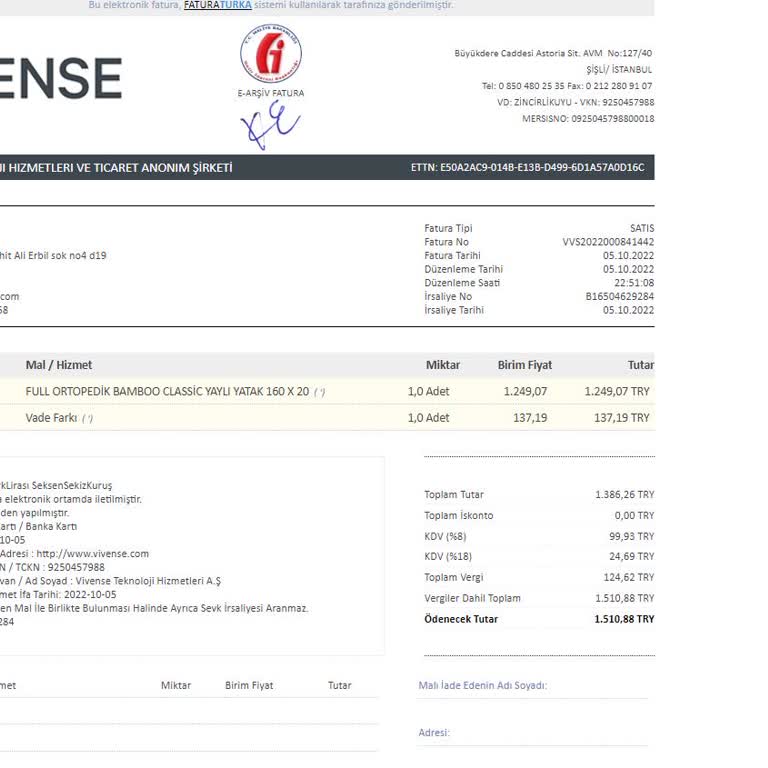The height and width of the screenshot is (768, 768).
Task: Select the Vade Farkı row label
Action: 51,418
